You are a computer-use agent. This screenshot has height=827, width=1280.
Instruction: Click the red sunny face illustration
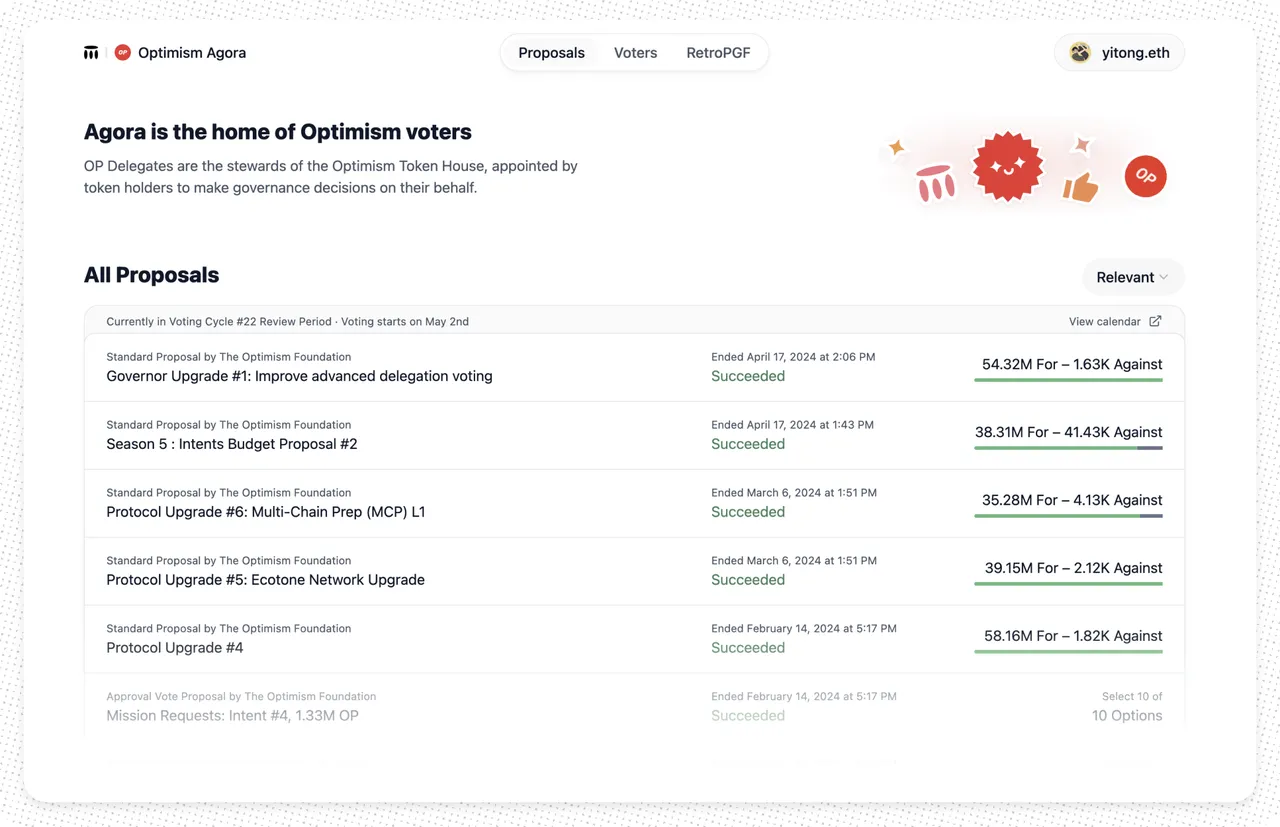(1008, 166)
